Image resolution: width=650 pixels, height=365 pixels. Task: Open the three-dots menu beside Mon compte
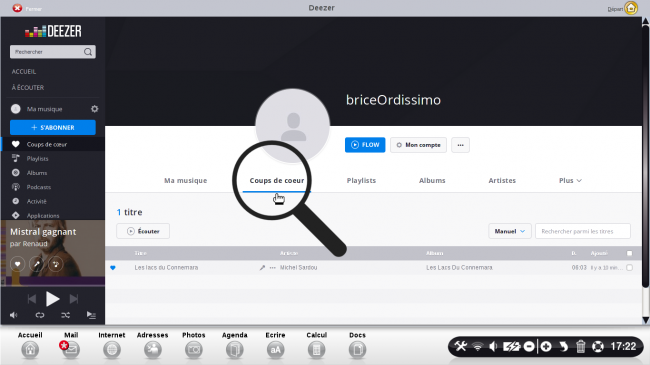(460, 145)
